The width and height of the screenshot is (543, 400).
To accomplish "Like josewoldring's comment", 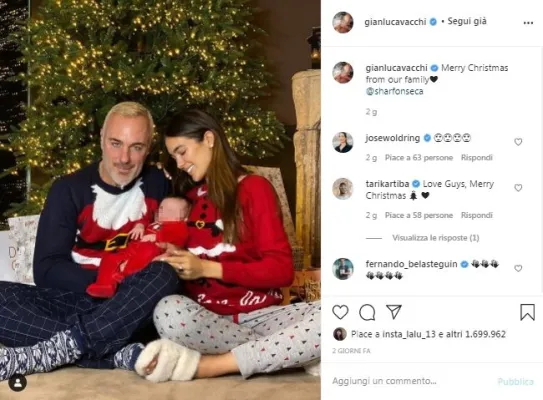I will pyautogui.click(x=518, y=142).
